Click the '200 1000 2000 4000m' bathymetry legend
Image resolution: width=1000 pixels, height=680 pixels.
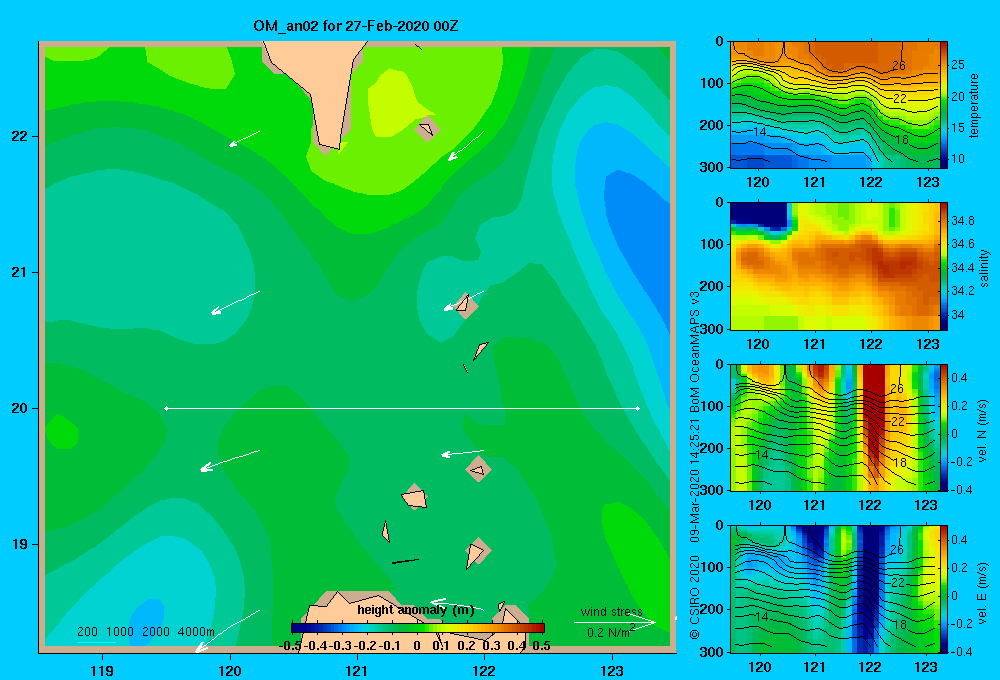145,632
